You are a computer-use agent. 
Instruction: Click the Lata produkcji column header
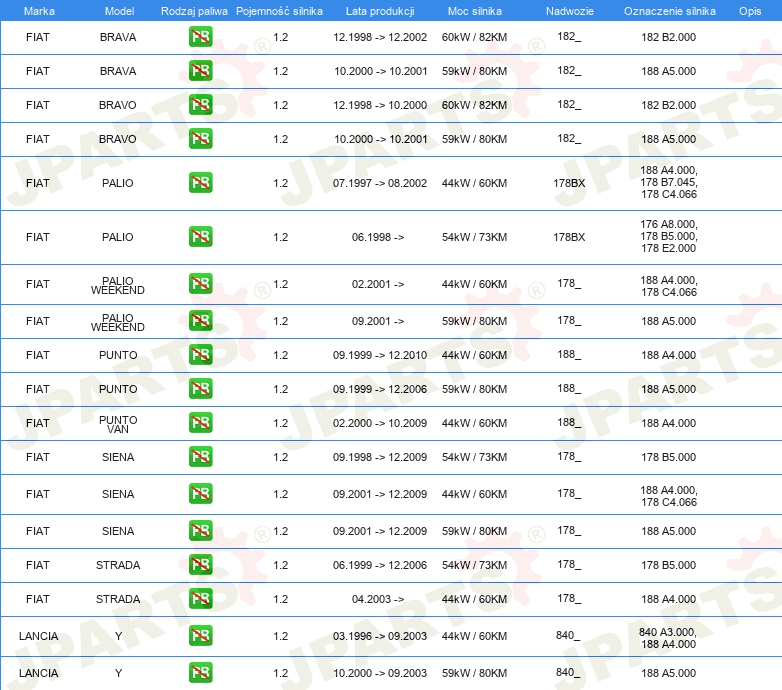coord(380,11)
